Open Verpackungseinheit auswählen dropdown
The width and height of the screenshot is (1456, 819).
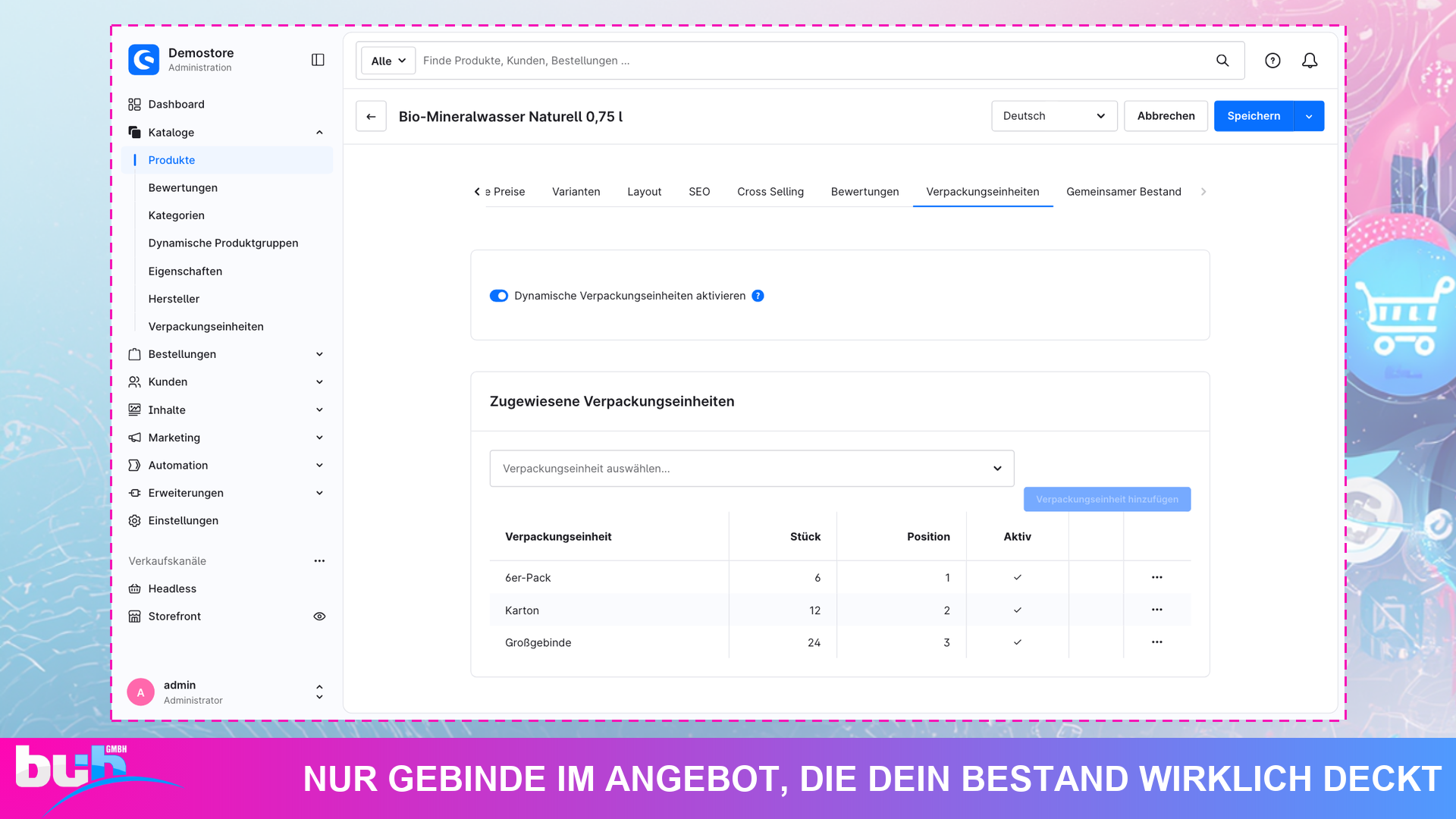pyautogui.click(x=752, y=469)
